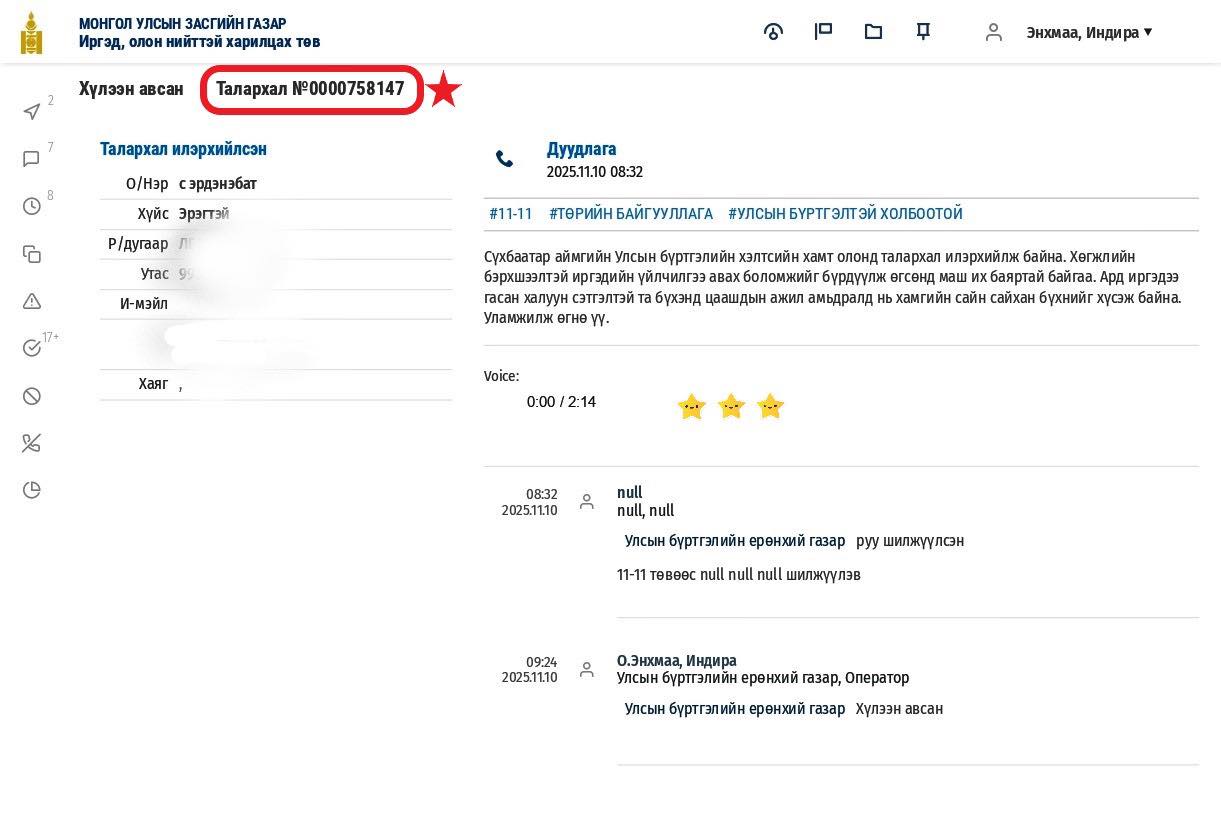Image resolution: width=1221 pixels, height=817 pixels.
Task: Click the dashboard gauge icon in header
Action: click(773, 32)
